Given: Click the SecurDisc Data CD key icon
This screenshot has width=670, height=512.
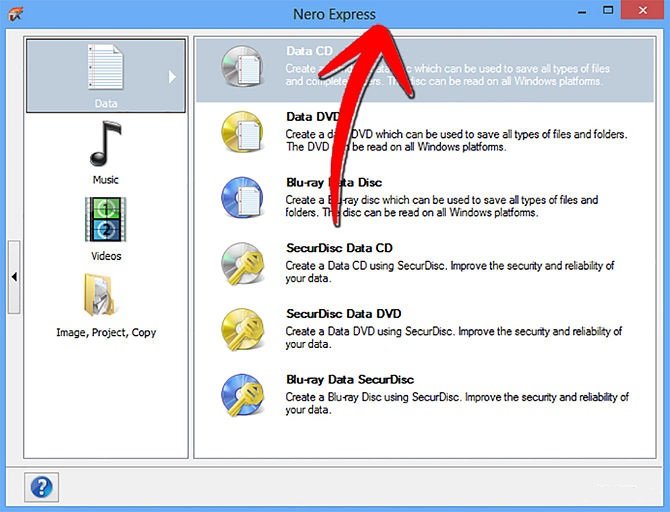Looking at the screenshot, I should pos(242,264).
